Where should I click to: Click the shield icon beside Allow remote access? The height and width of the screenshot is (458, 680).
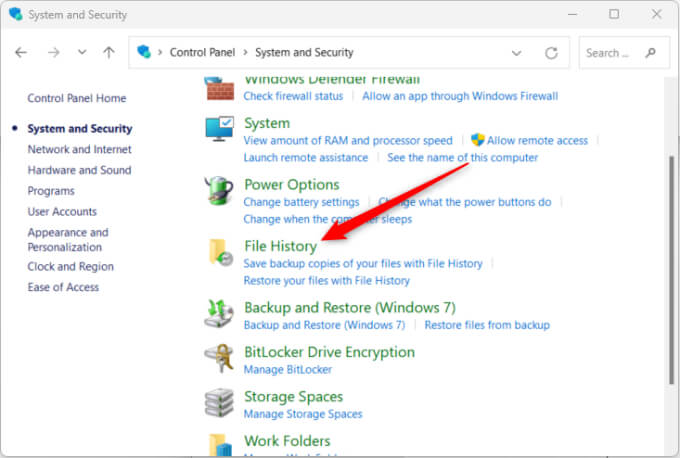[477, 140]
